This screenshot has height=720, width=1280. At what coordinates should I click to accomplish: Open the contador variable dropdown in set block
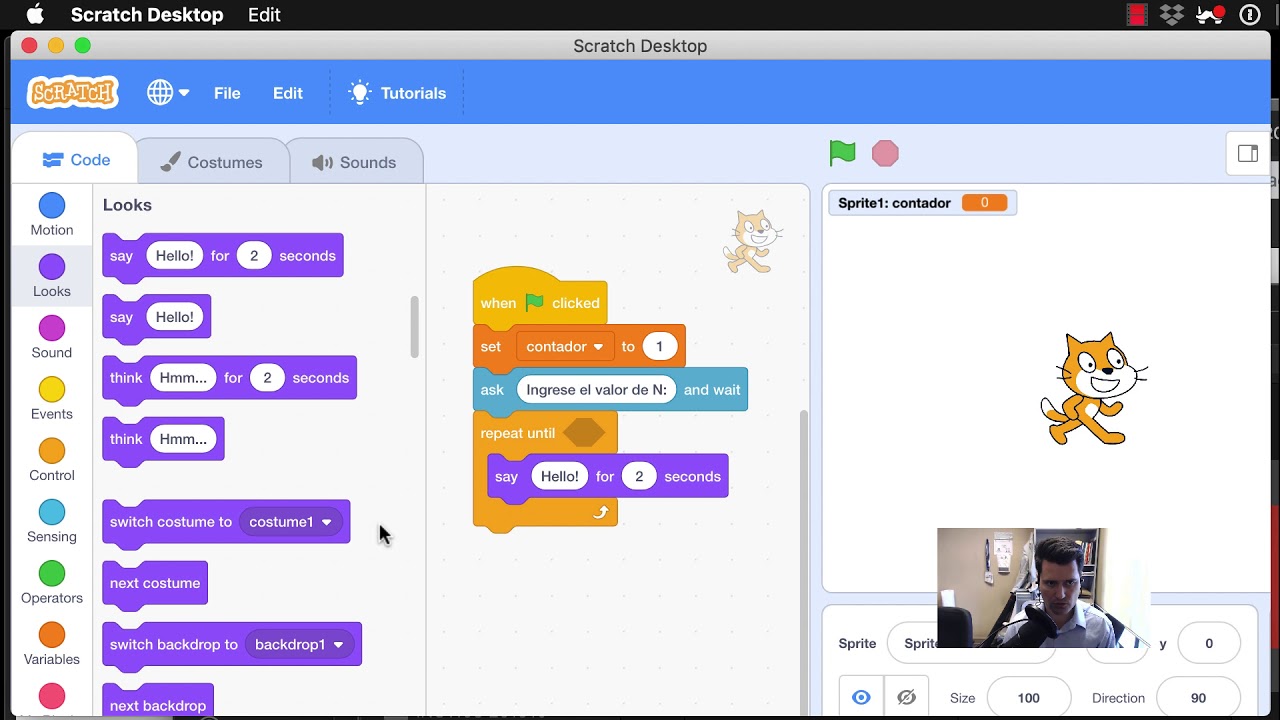565,346
